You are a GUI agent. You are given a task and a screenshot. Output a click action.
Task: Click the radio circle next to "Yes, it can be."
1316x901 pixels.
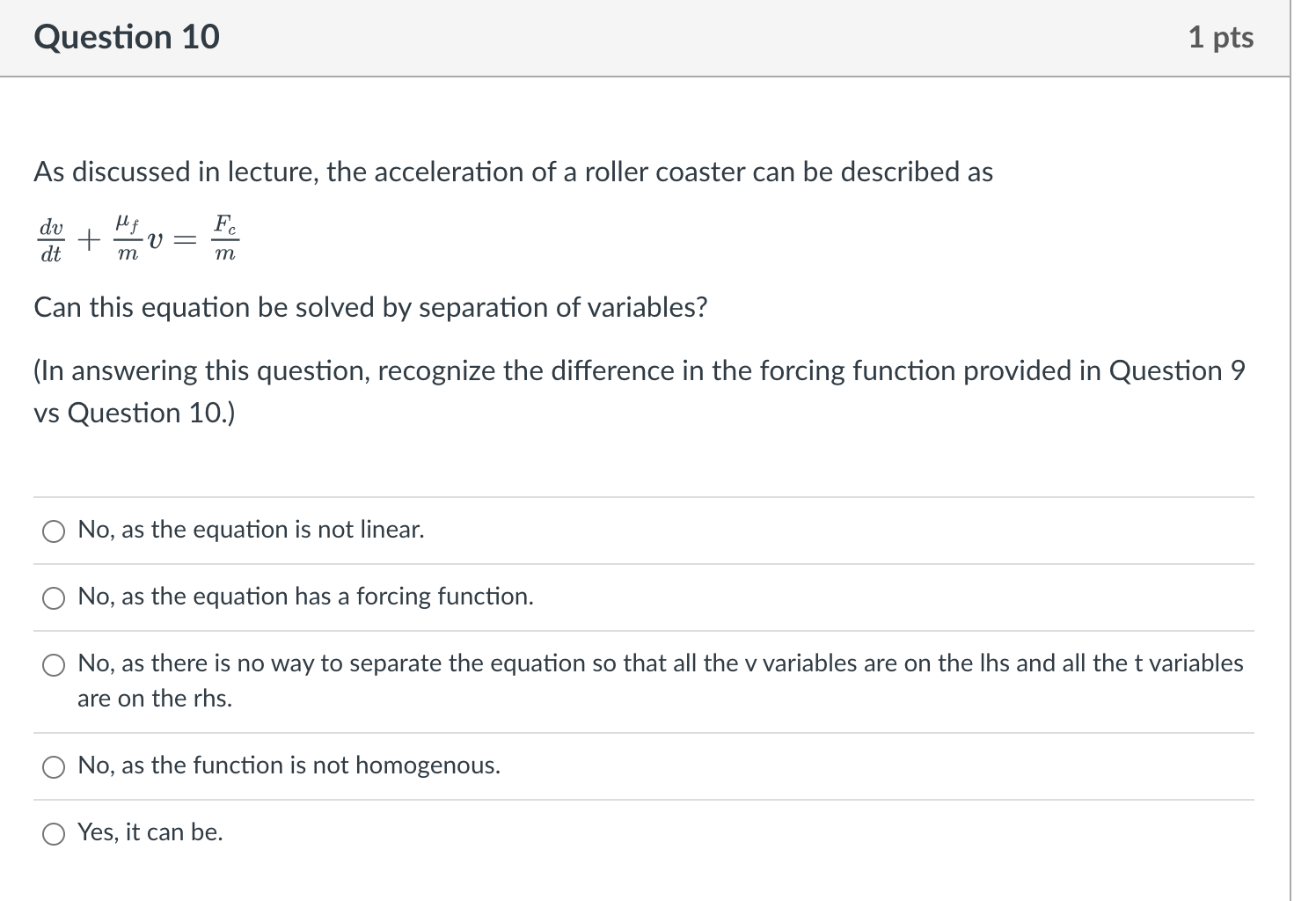54,832
